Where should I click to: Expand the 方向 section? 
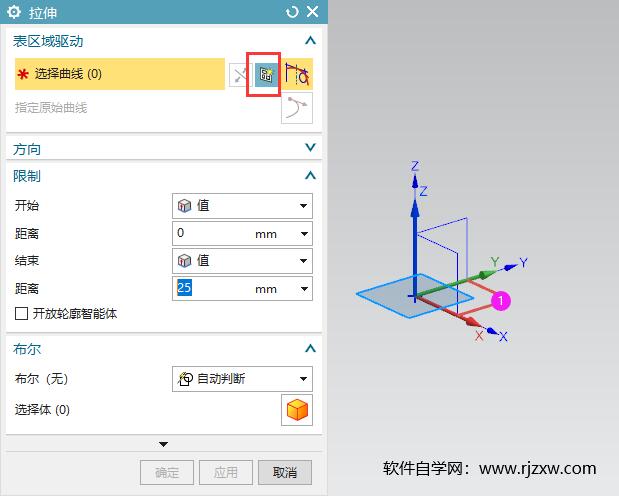tap(310, 148)
